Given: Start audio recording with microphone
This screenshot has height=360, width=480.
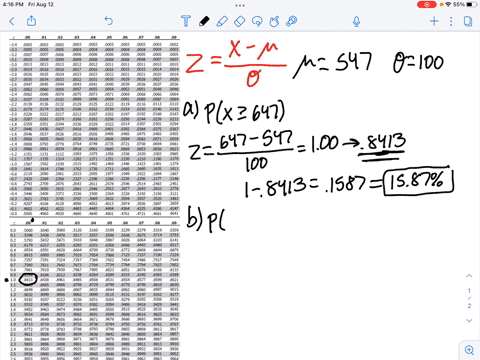Looking at the screenshot, I should pyautogui.click(x=356, y=22).
